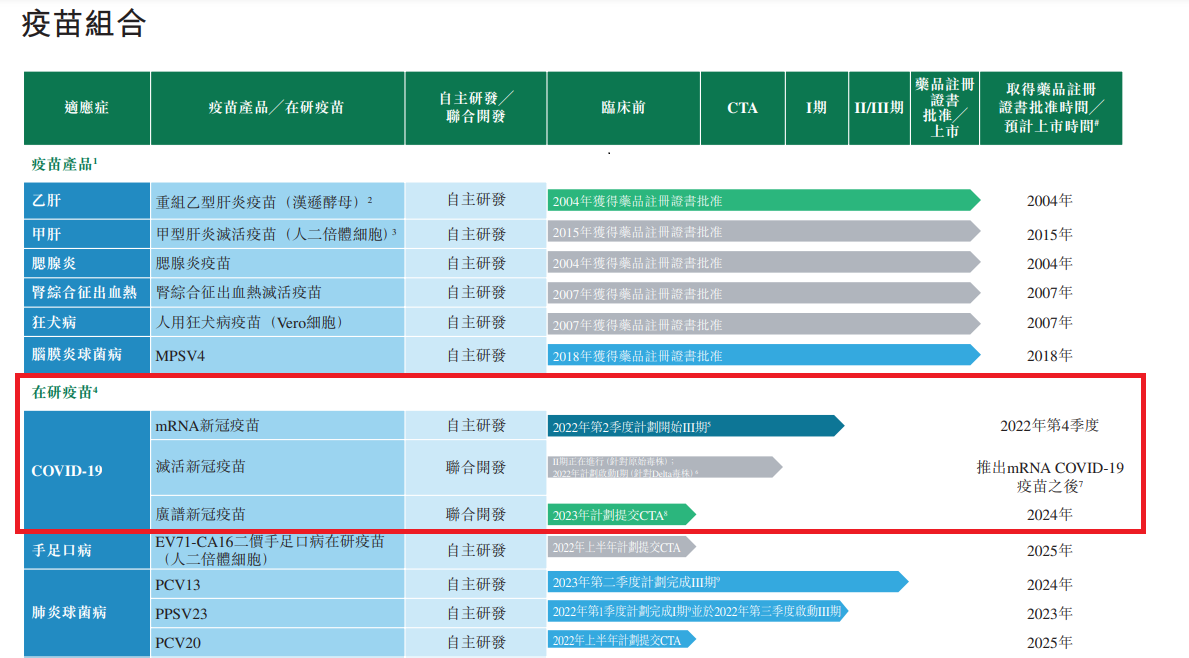
Task: Select "甲型肝炎滅活疫苗（人二倍體細胞）" product name
Action: (276, 234)
